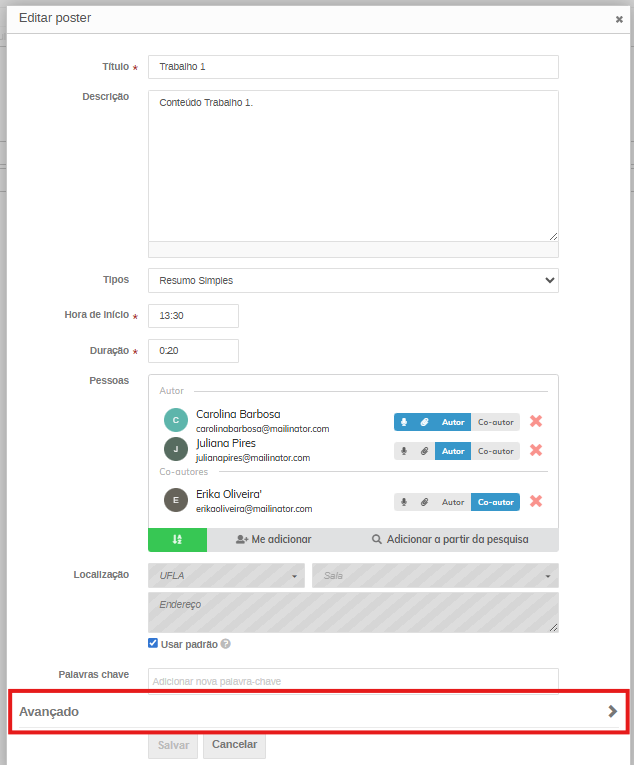Click help icon next to Usar padrão

click(226, 644)
